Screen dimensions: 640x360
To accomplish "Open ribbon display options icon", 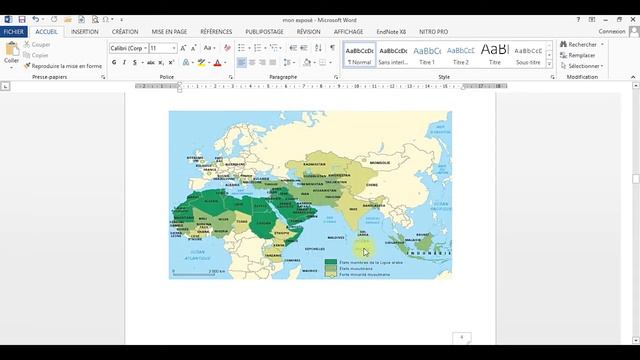I will [x=592, y=20].
